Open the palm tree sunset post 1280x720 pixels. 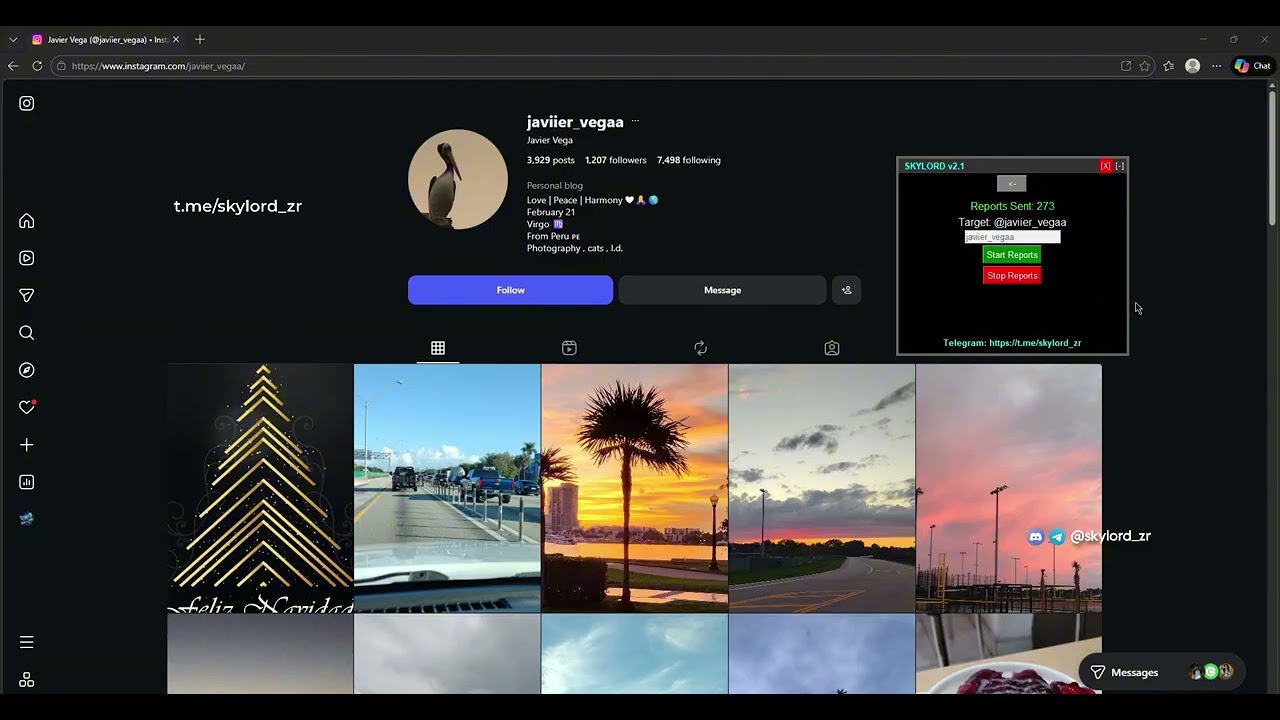coord(635,488)
